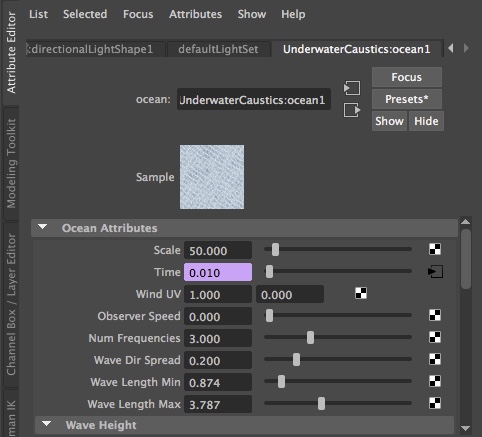
Task: Click the Scale slider handle
Action: pos(275,249)
